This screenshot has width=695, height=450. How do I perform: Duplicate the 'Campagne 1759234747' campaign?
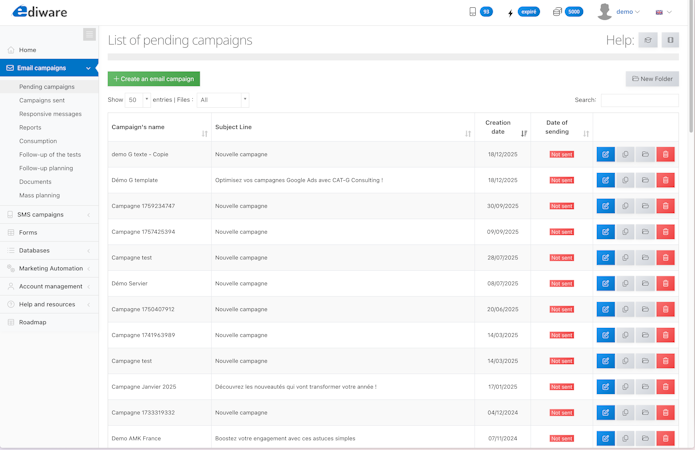(x=625, y=206)
